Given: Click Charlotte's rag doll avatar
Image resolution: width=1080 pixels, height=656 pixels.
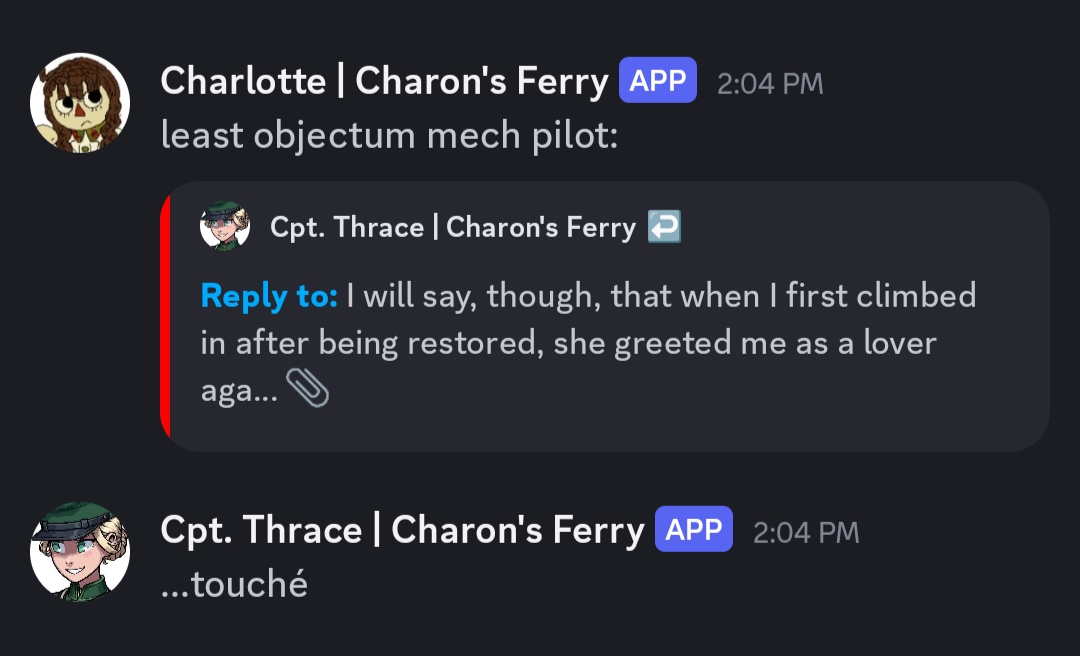Looking at the screenshot, I should coord(80,103).
